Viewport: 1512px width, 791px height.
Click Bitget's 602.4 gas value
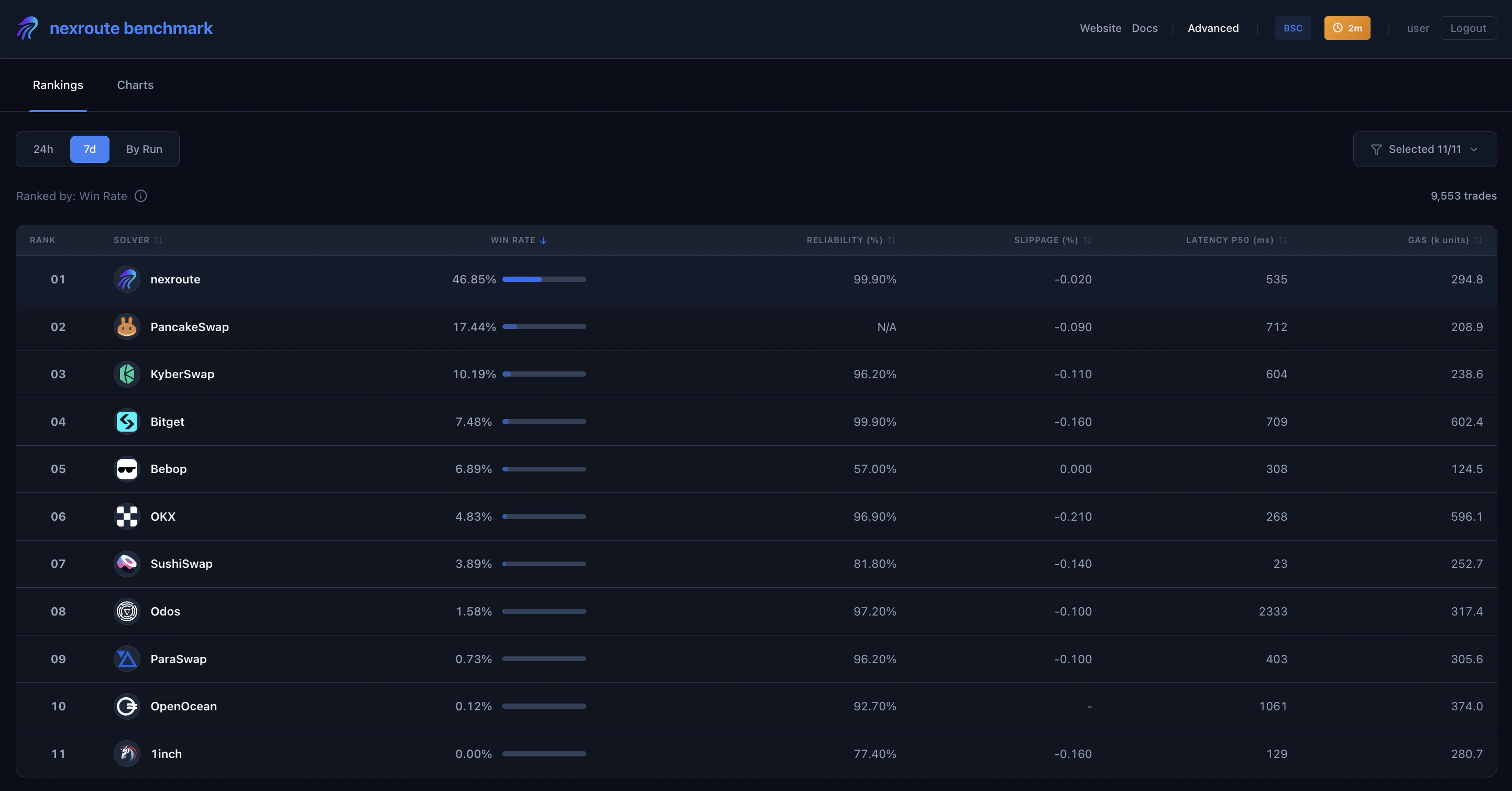pos(1467,422)
